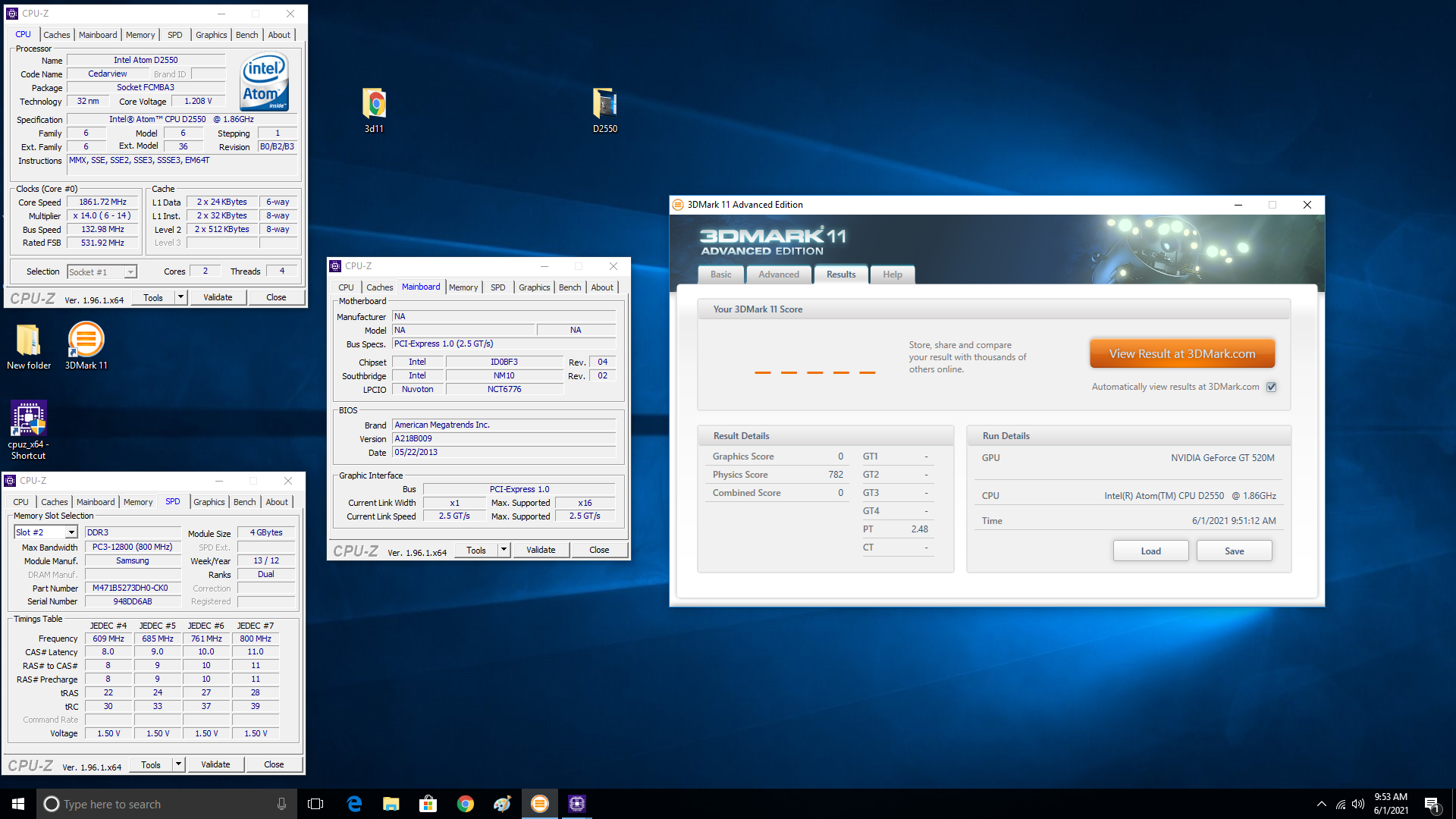Click the Windows Start button
The width and height of the screenshot is (1456, 819).
pos(18,804)
